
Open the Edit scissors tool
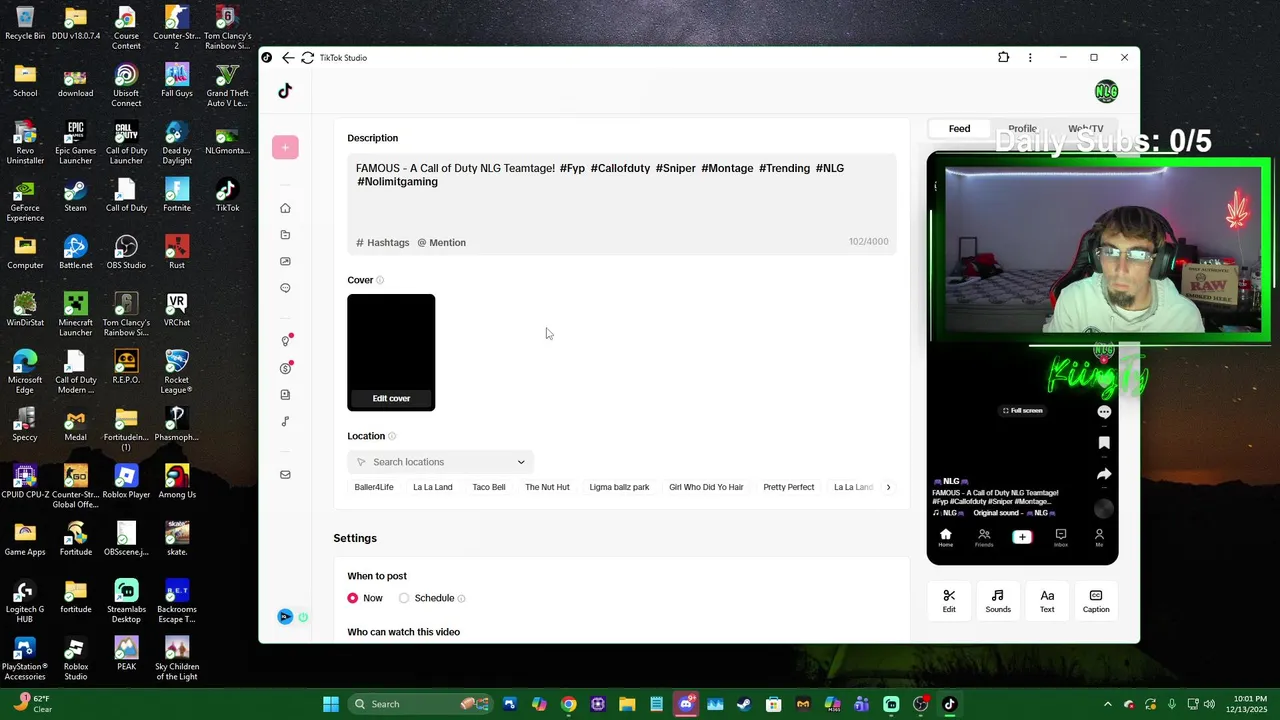(x=949, y=601)
